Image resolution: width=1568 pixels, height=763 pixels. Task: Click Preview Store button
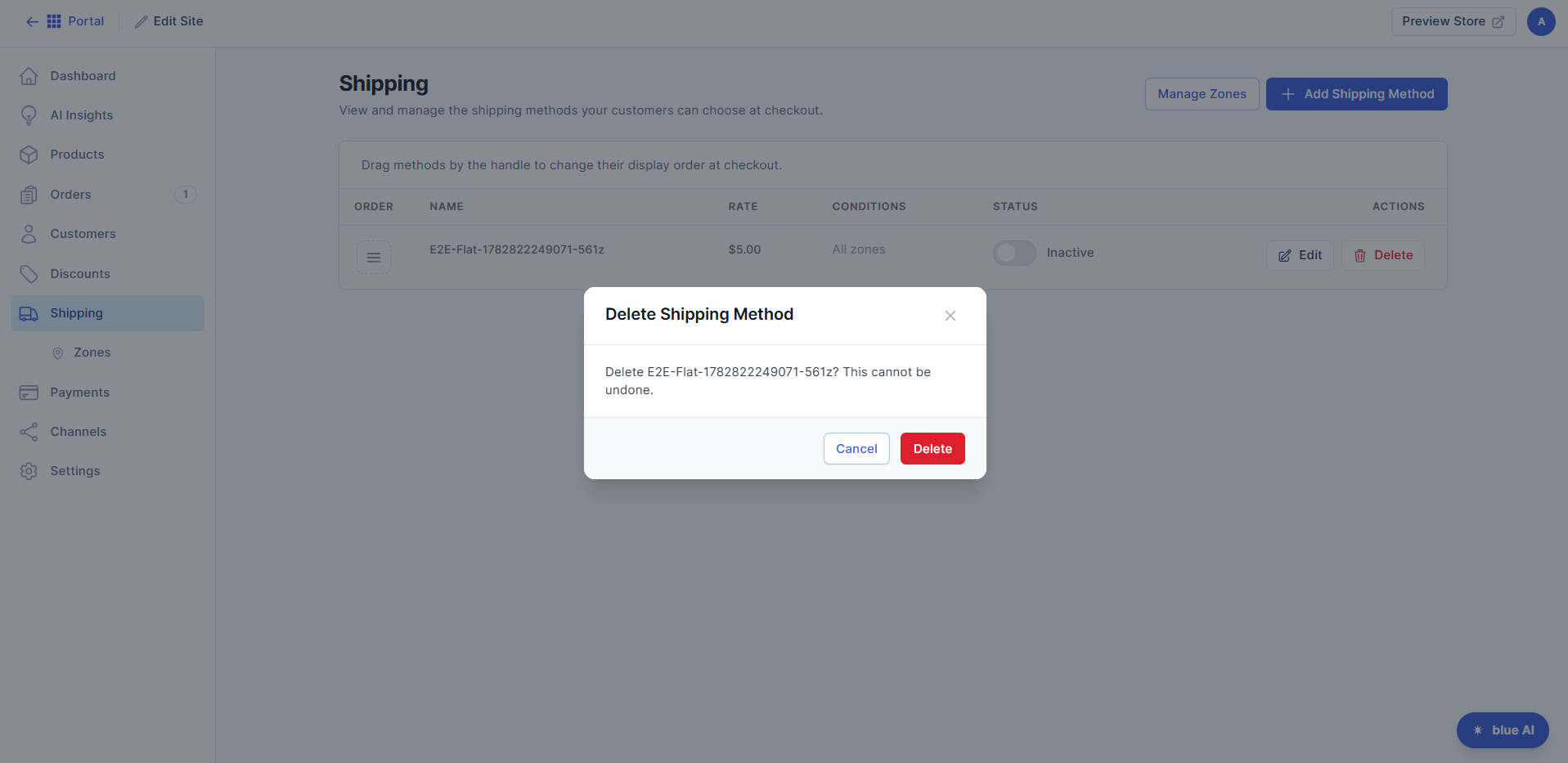point(1453,21)
